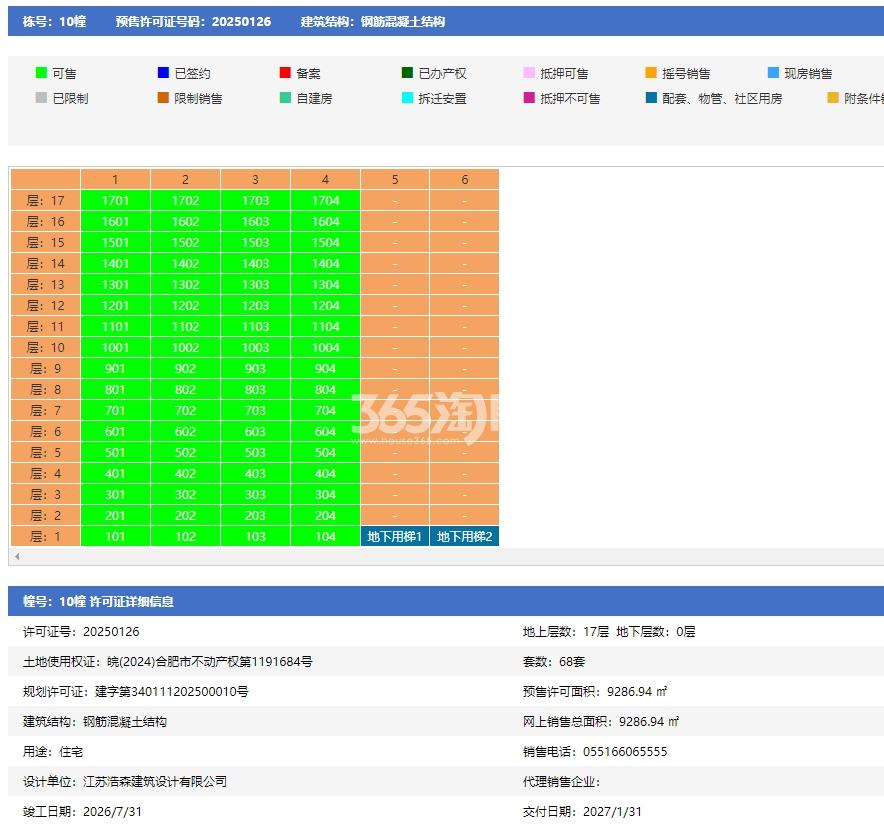This screenshot has height=838, width=884.
Task: Select unit 802 cell
Action: click(x=185, y=389)
